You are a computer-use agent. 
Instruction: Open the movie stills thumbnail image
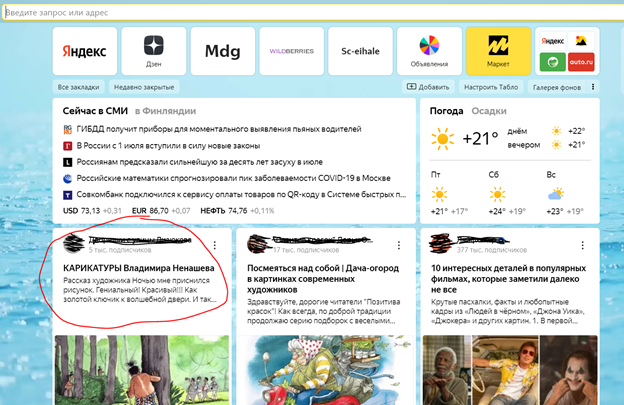click(x=510, y=370)
